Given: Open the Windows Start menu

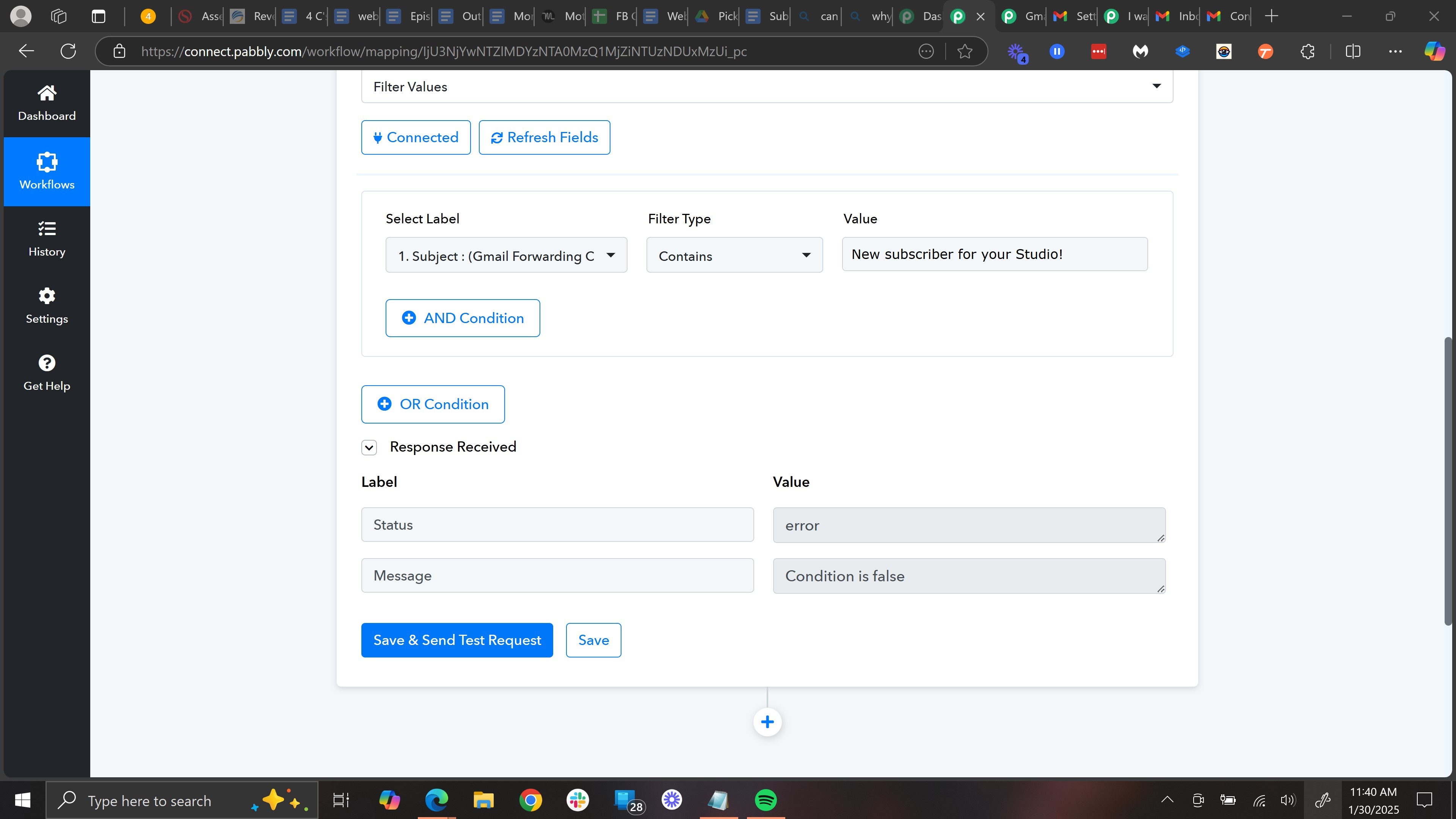Looking at the screenshot, I should point(23,800).
